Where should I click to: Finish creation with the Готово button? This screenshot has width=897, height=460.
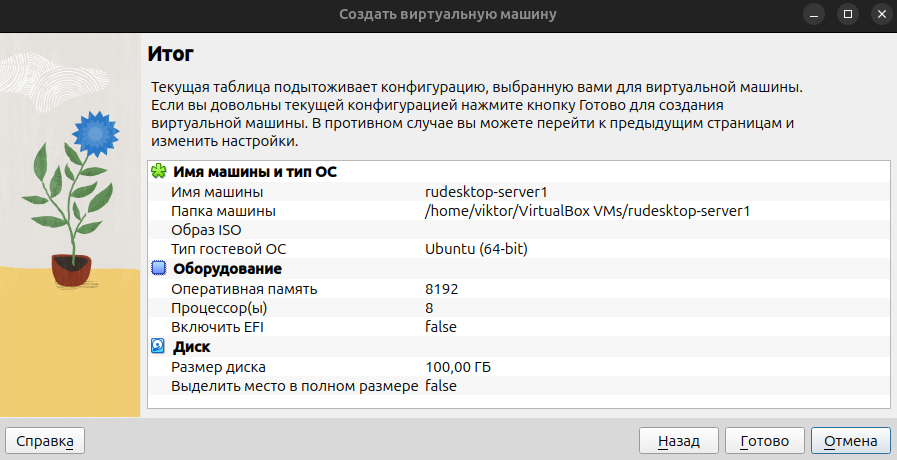pos(764,441)
